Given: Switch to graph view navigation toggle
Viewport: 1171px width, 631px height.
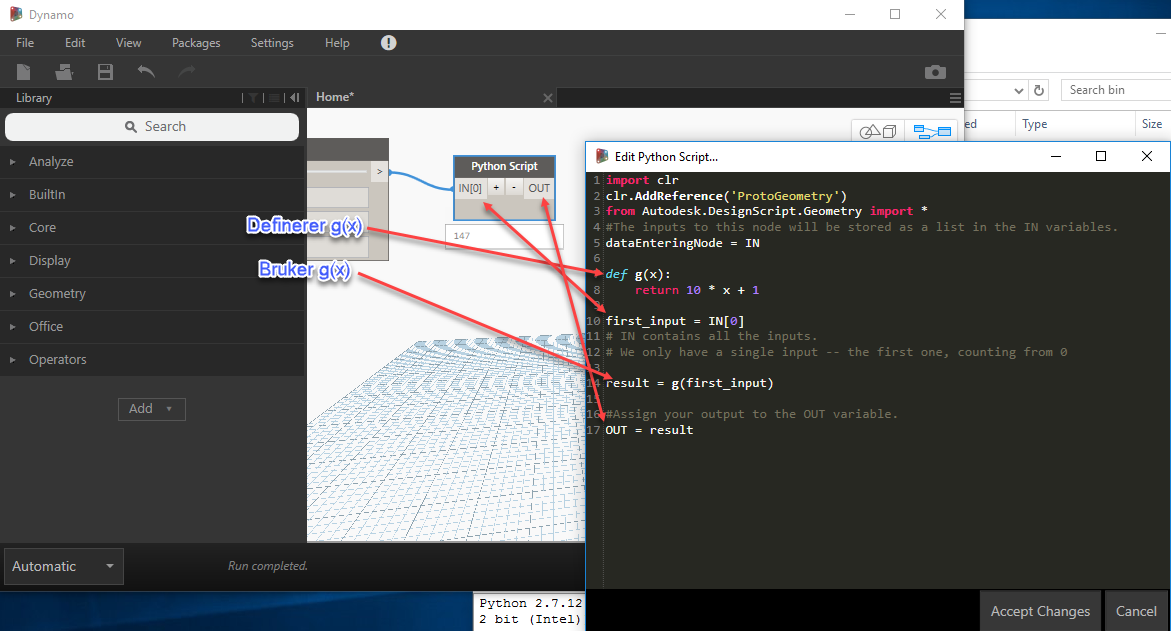Looking at the screenshot, I should click(932, 132).
